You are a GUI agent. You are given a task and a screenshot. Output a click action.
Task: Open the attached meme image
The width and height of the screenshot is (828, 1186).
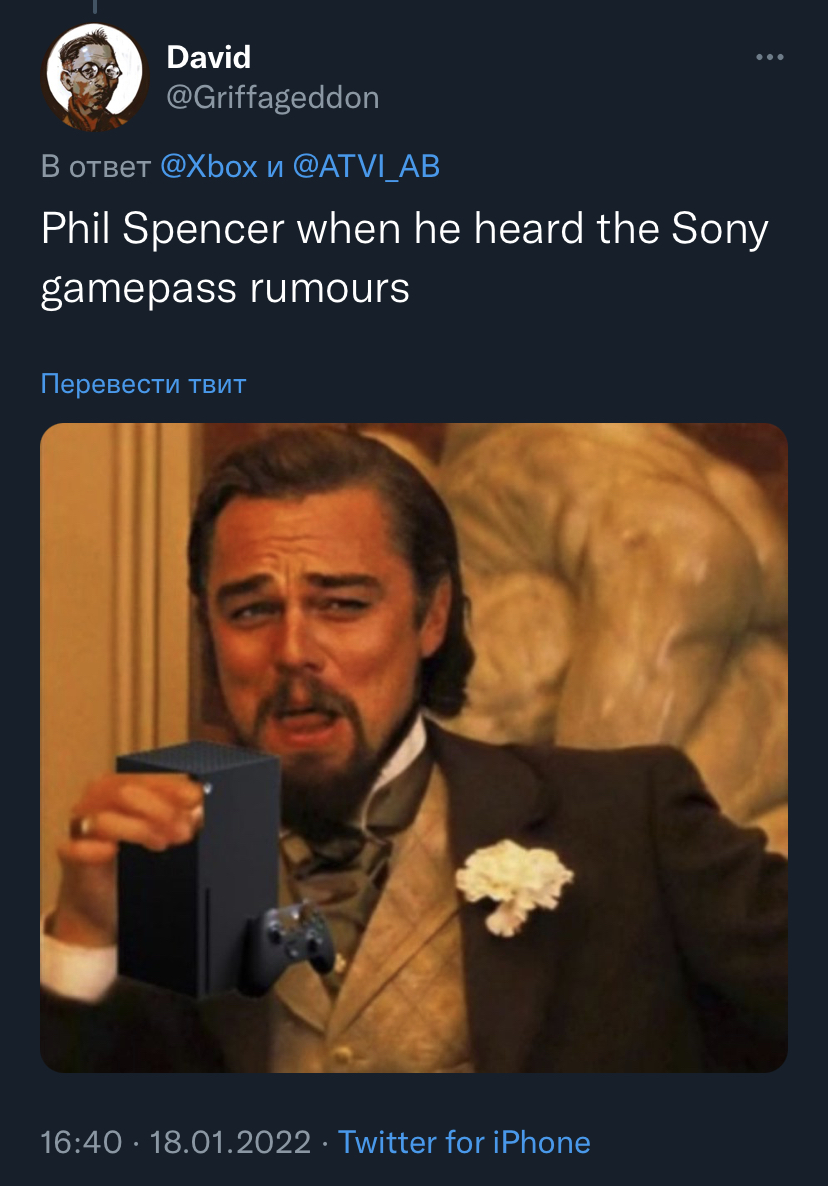414,747
